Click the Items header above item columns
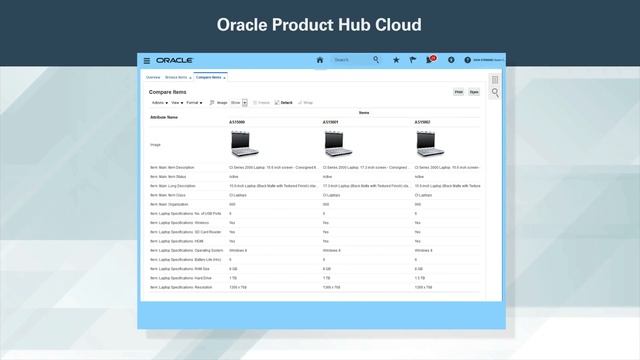Screen dimensions: 640x360 coord(364,113)
